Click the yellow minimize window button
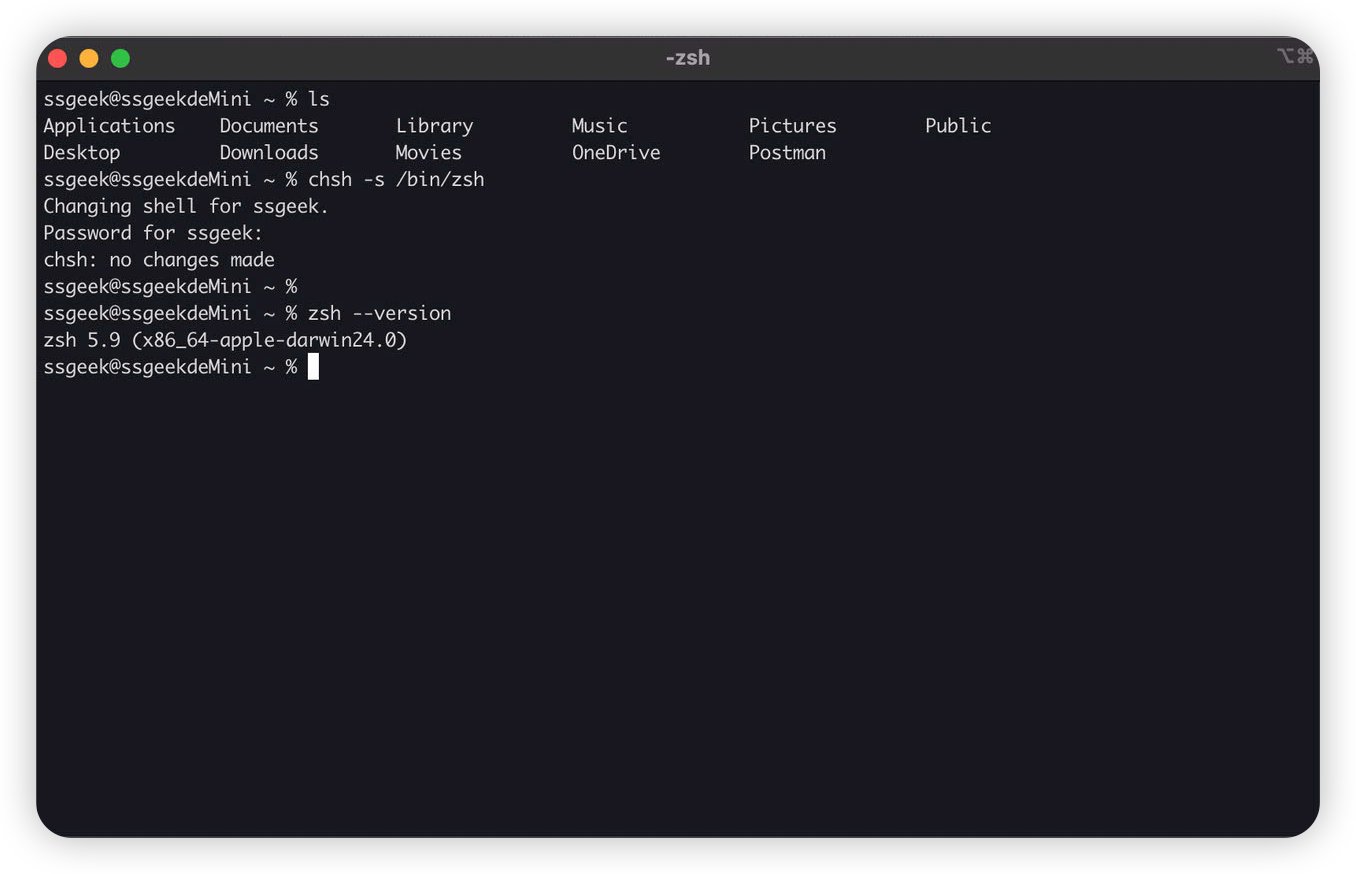The image size is (1356, 874). point(89,58)
